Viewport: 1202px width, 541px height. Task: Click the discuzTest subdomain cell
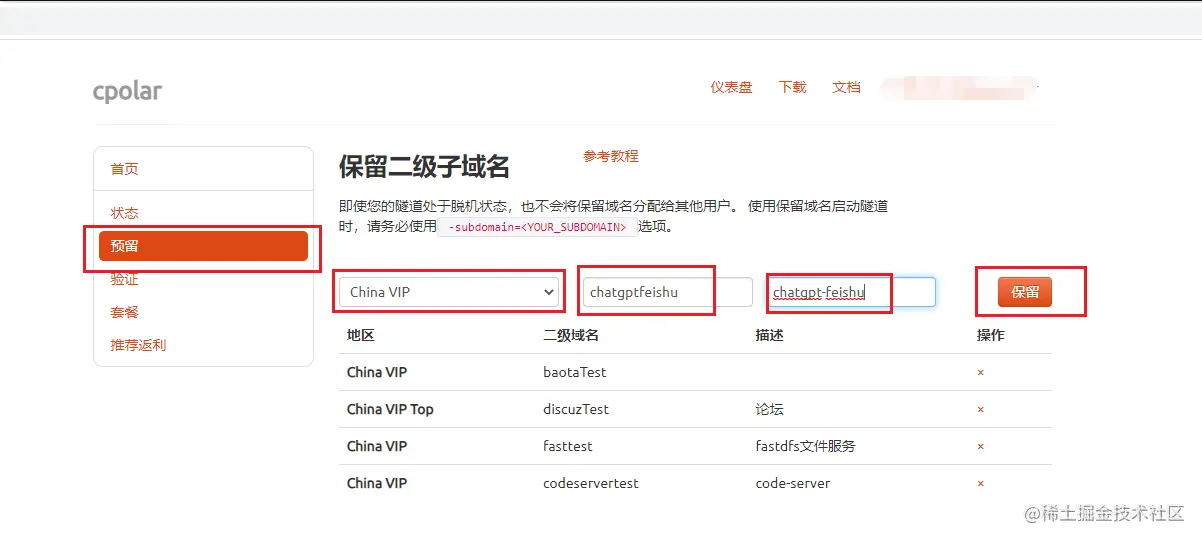pyautogui.click(x=576, y=409)
